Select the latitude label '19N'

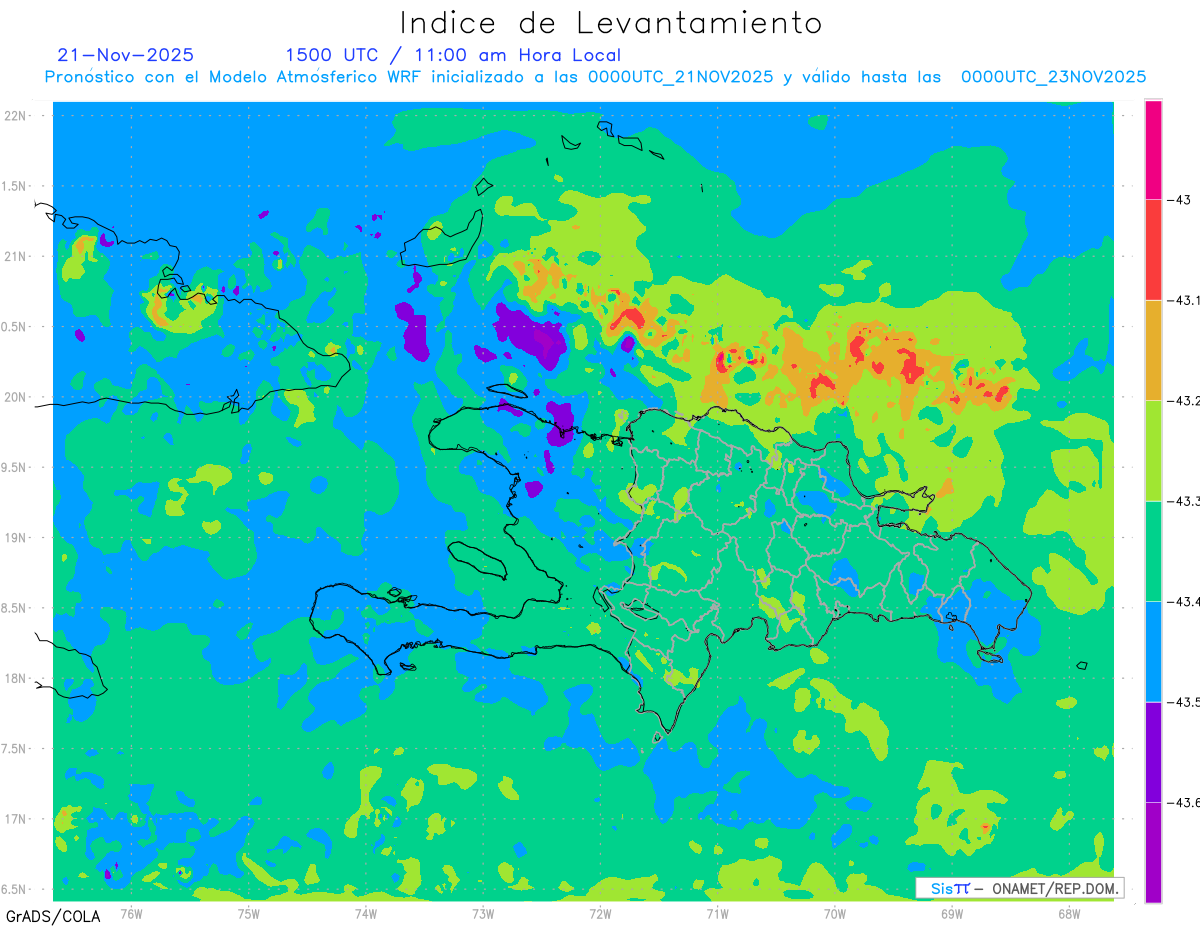(15, 538)
